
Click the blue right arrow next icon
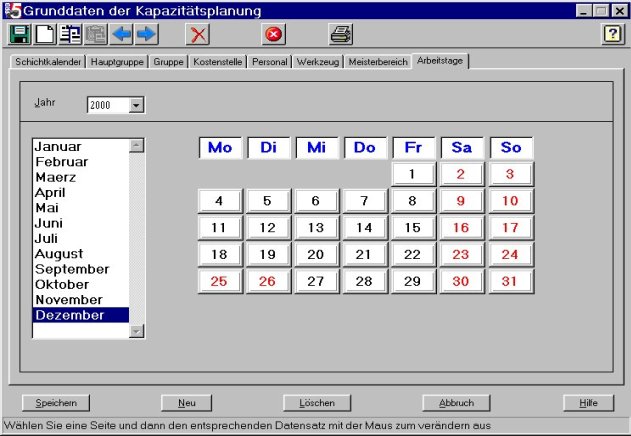click(146, 34)
